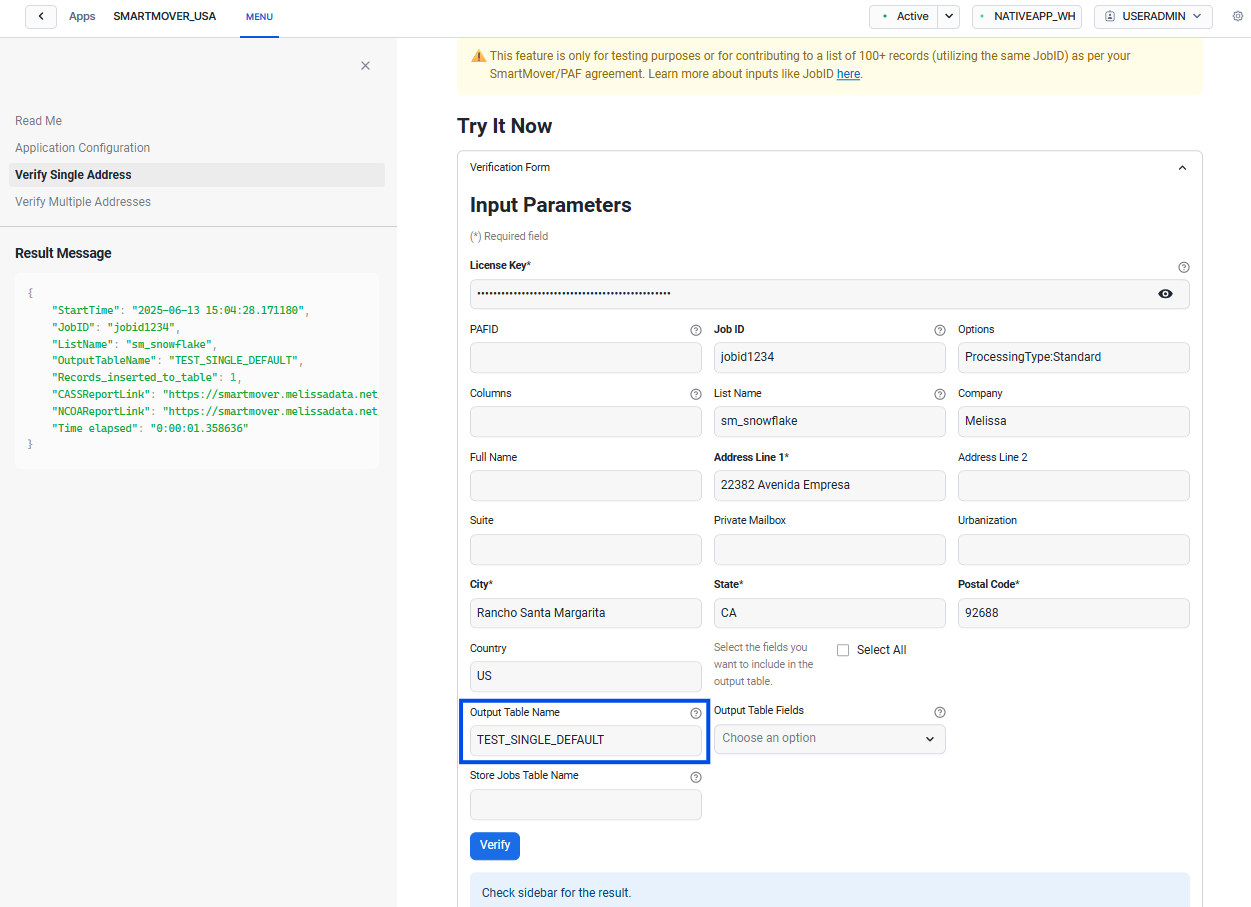
Task: Collapse the Verification Form section
Action: pos(1182,168)
